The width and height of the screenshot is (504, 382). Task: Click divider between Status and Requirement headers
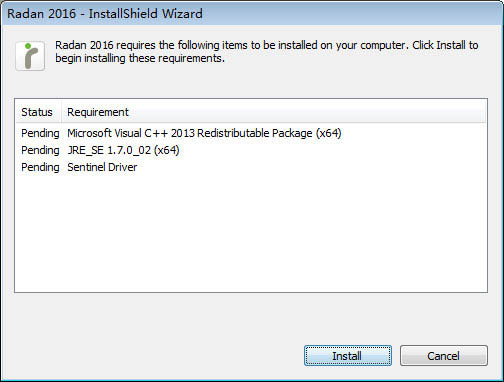61,112
